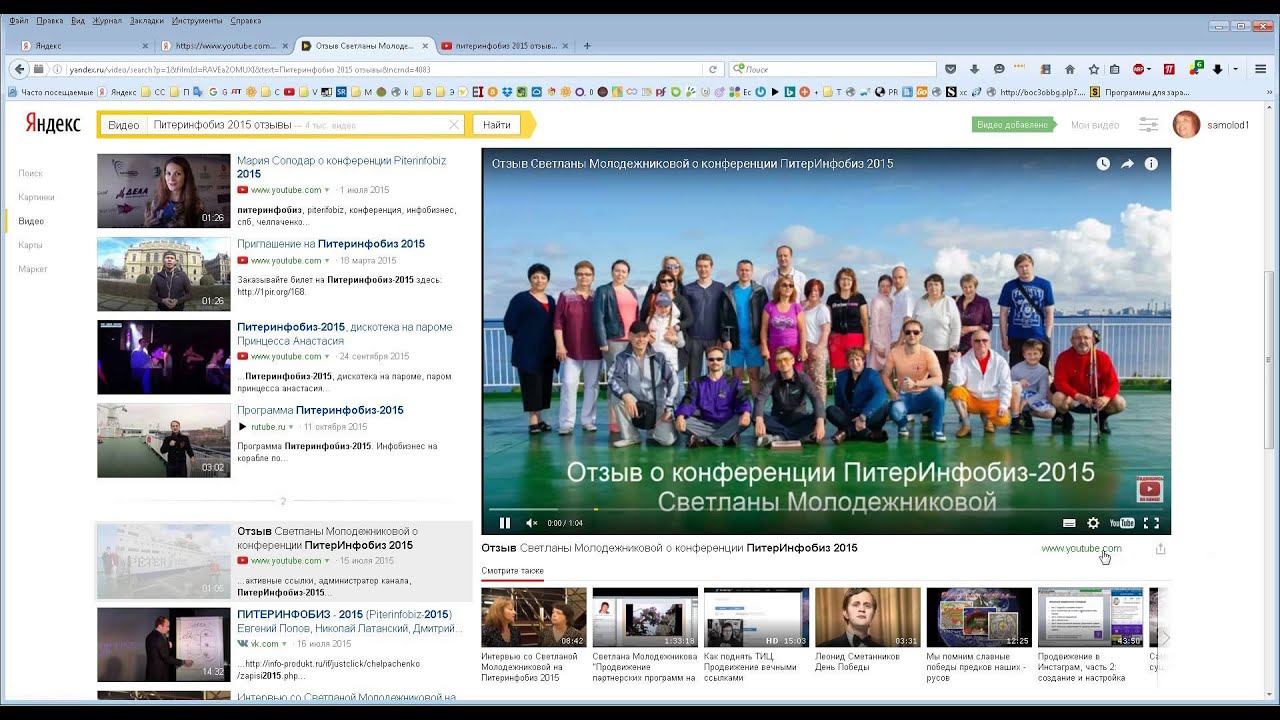
Task: Toggle subtitles in the video player
Action: (1069, 523)
